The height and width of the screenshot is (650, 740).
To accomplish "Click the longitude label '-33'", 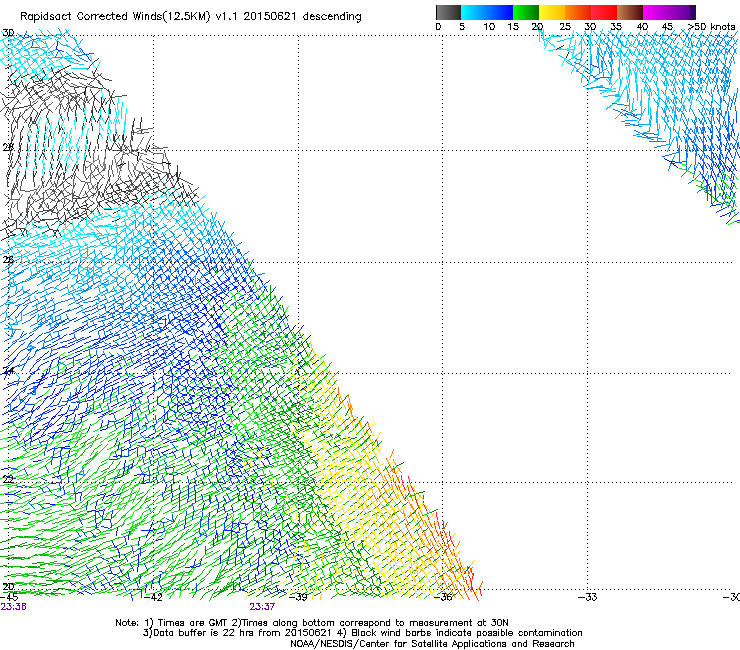I will pos(588,597).
